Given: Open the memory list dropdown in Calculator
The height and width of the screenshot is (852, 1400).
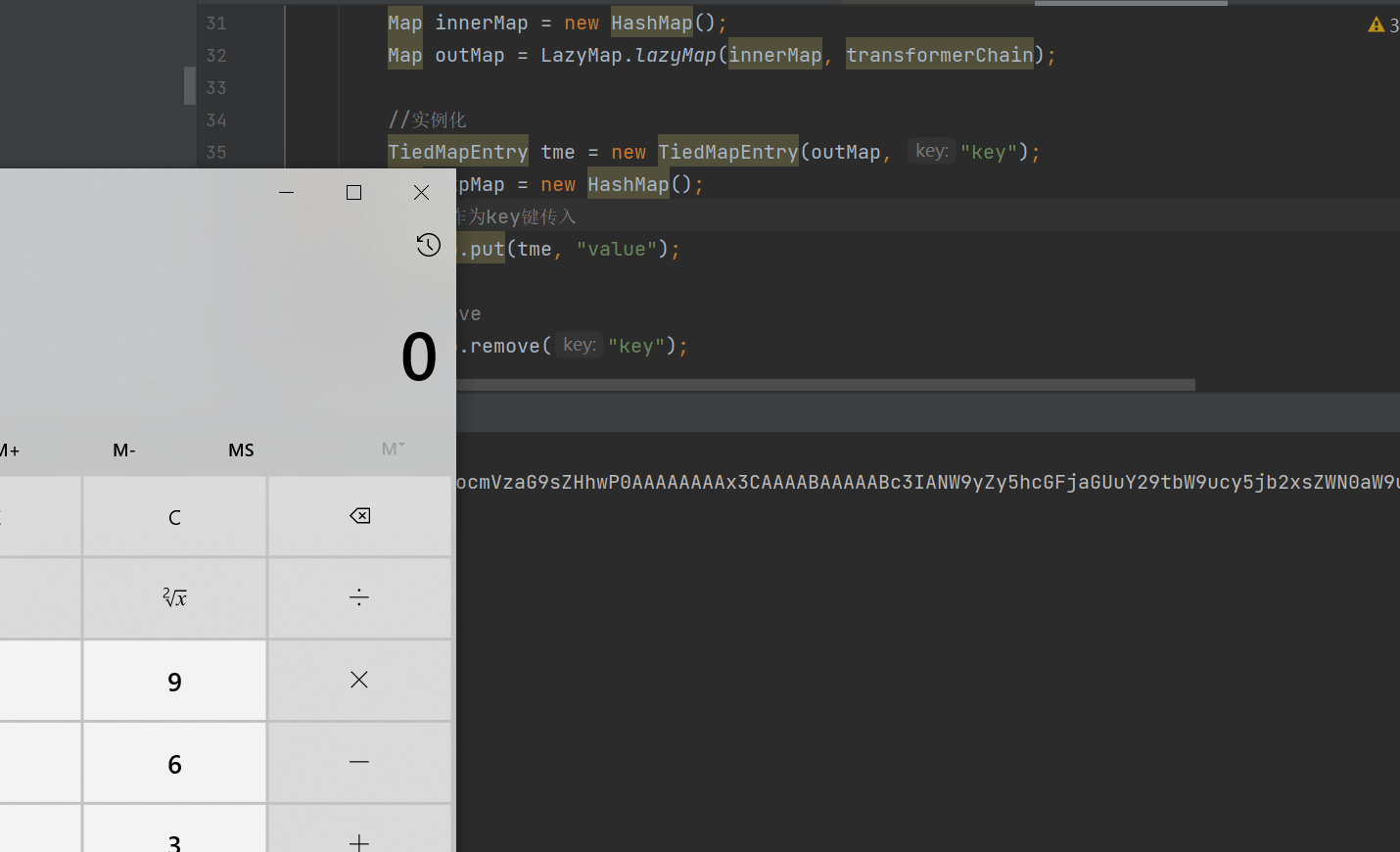Looking at the screenshot, I should [393, 449].
